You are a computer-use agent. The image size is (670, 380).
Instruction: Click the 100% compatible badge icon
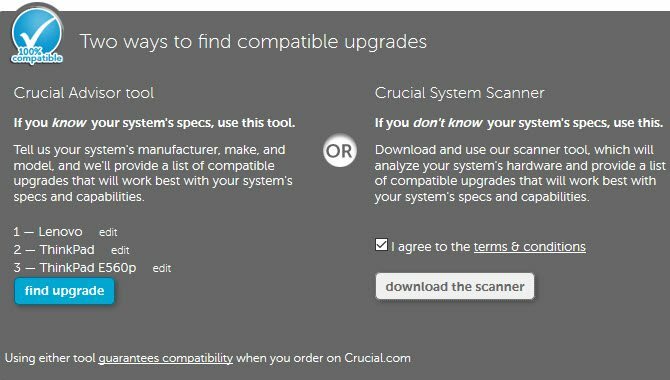(37, 35)
